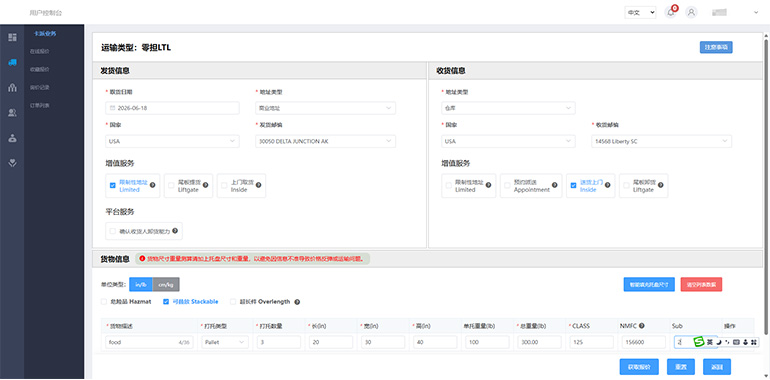Click the 重置 button
The height and width of the screenshot is (380, 770).
click(x=680, y=367)
